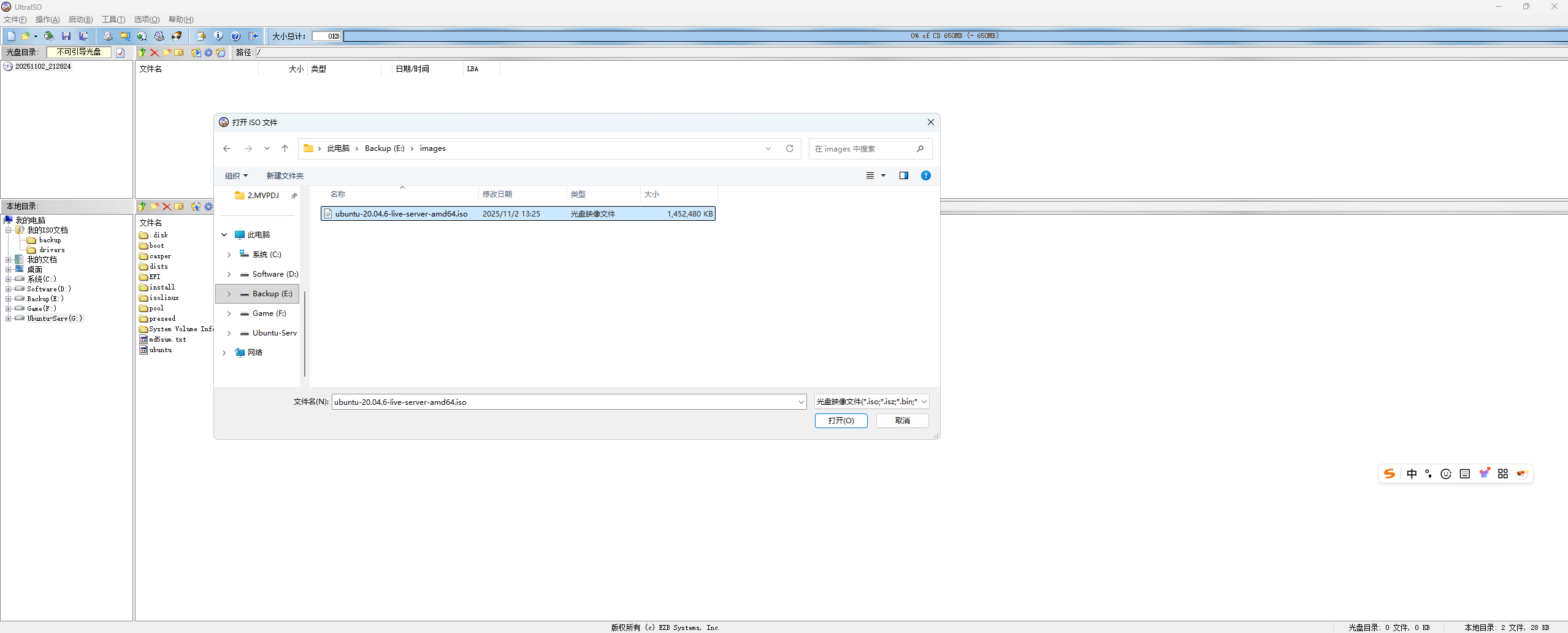Click the Save floppy disk toolbar icon
The height and width of the screenshot is (633, 1568).
pos(66,36)
